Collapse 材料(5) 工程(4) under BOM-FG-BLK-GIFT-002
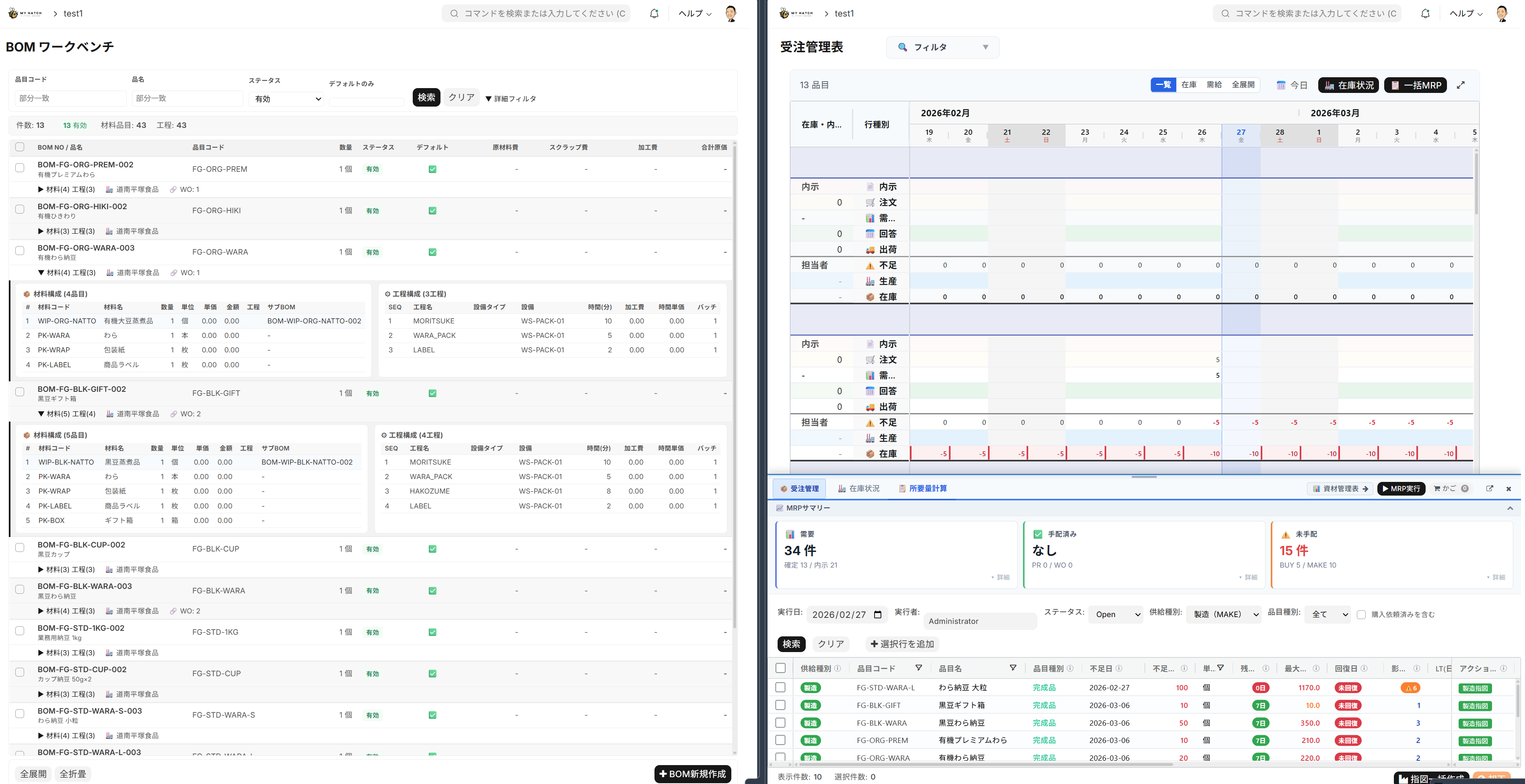 coord(66,414)
